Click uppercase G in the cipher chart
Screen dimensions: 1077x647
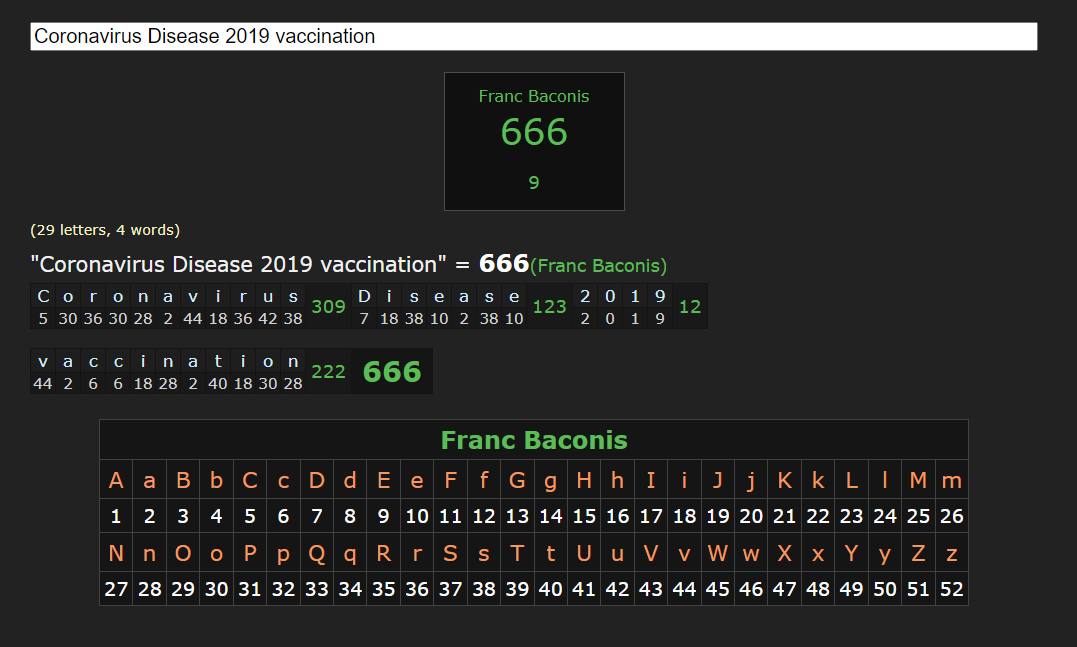[517, 480]
